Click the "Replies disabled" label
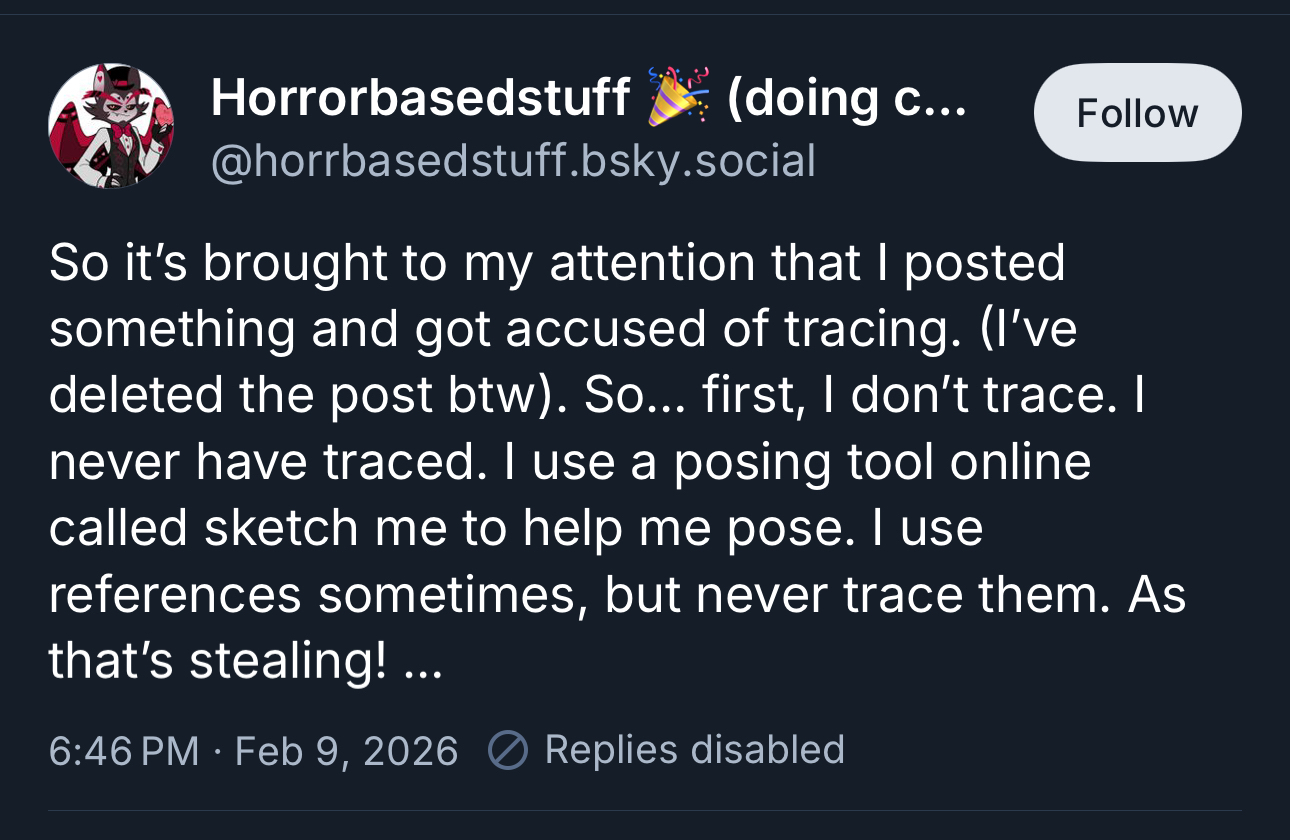Image resolution: width=1290 pixels, height=840 pixels. coord(694,750)
